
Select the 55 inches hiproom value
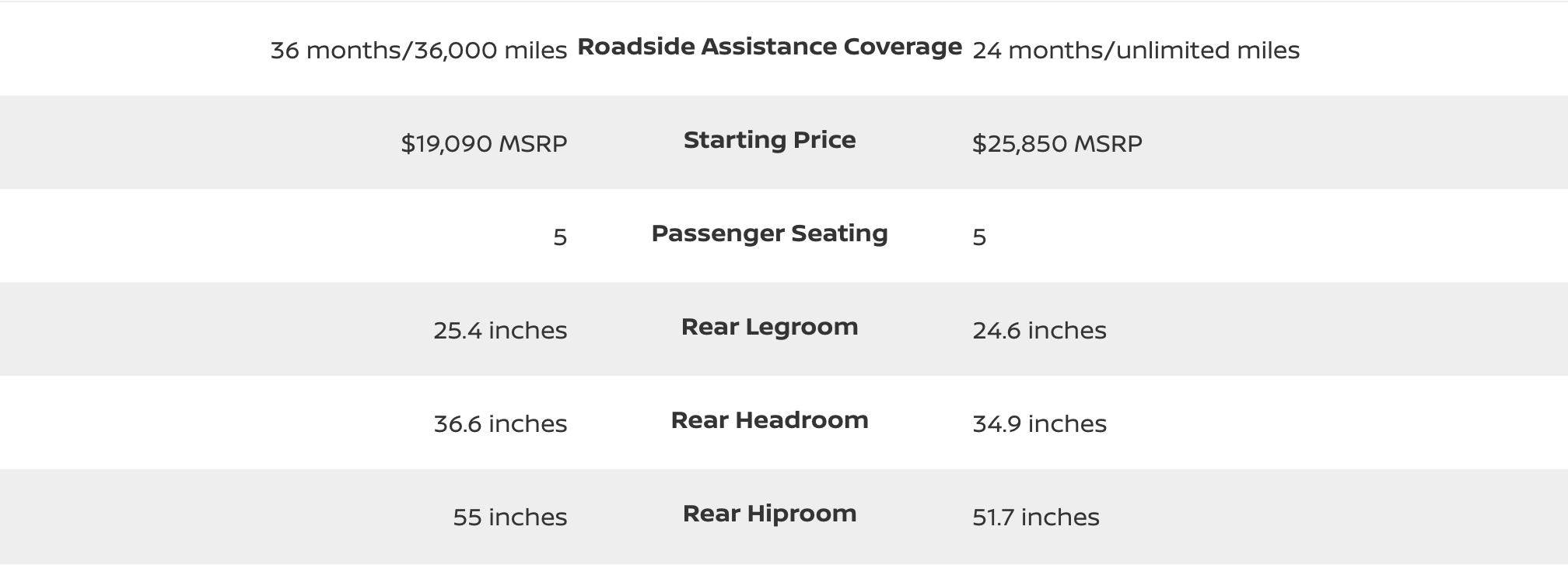pyautogui.click(x=510, y=518)
